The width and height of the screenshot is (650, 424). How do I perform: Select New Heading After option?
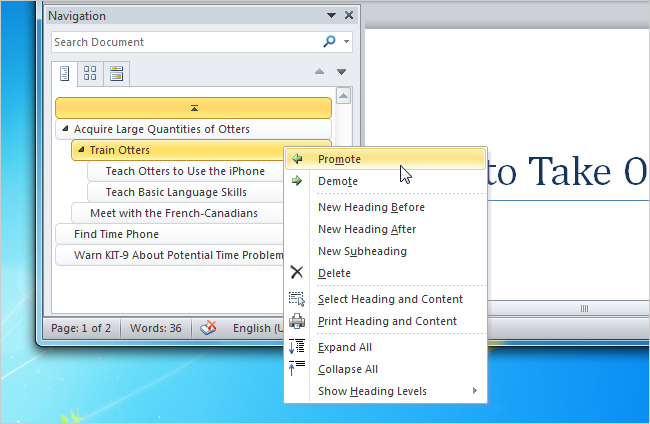(x=385, y=229)
